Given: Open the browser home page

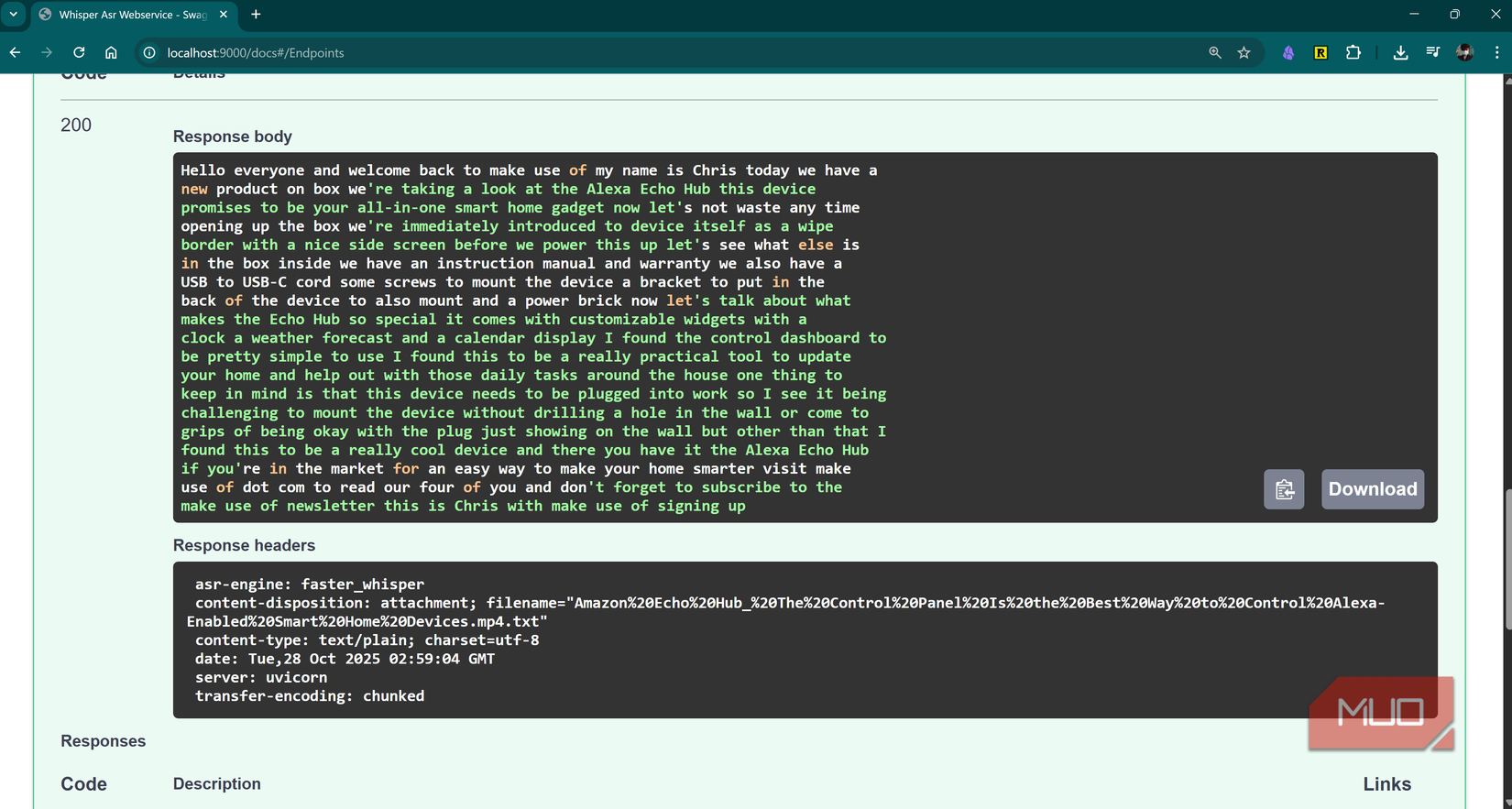Looking at the screenshot, I should (x=111, y=53).
